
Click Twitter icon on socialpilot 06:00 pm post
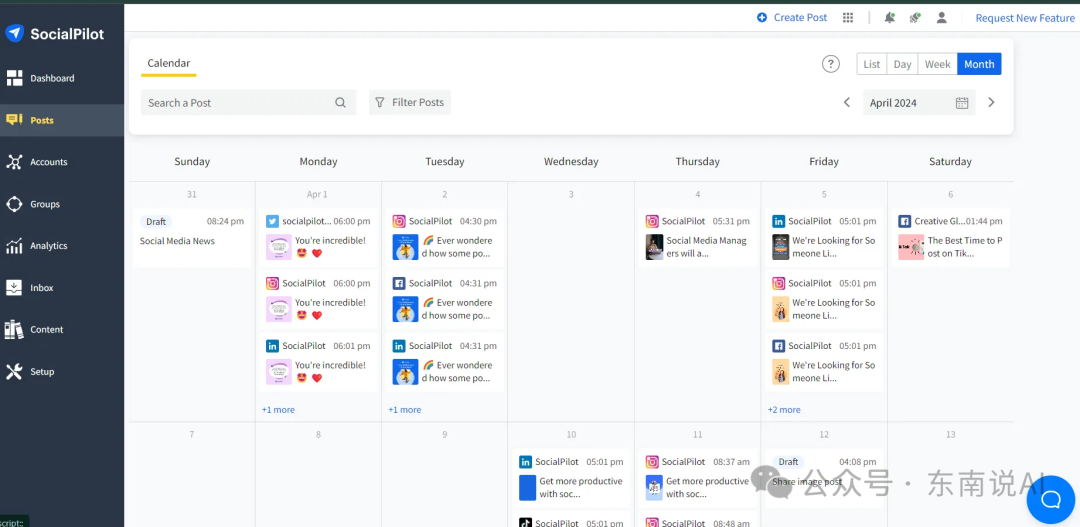[272, 221]
